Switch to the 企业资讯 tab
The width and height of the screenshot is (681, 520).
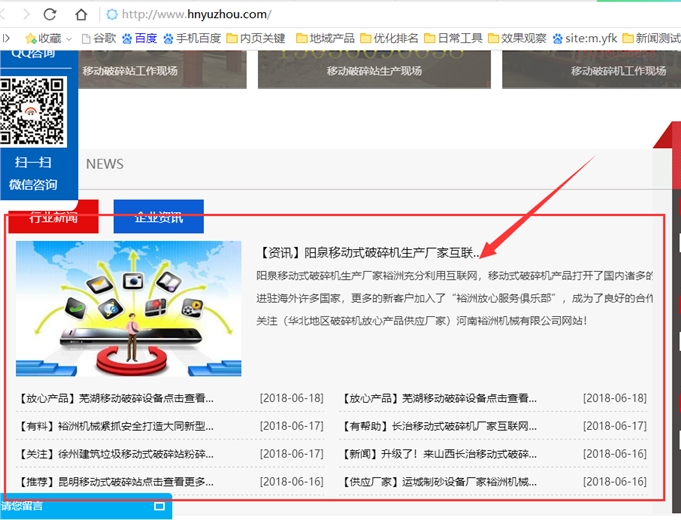pos(159,216)
